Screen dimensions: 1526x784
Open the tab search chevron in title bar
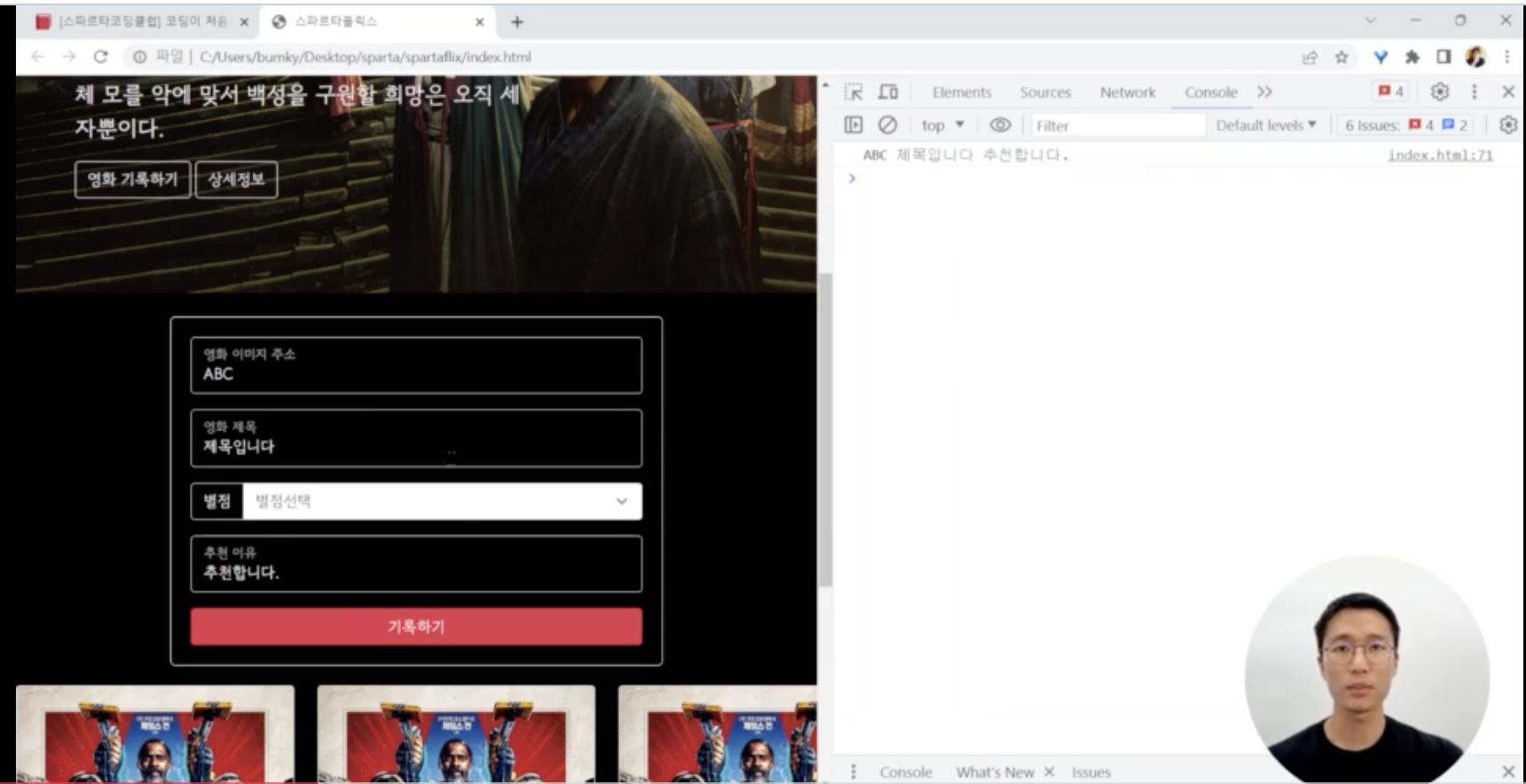point(1371,20)
